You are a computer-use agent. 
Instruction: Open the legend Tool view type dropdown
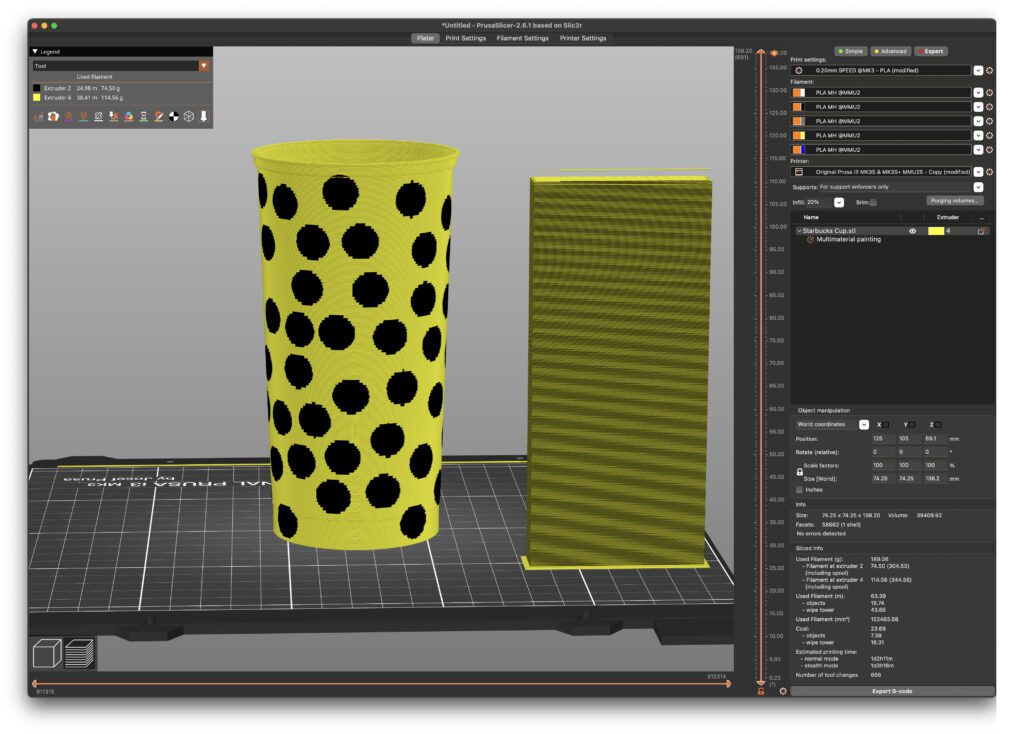(x=204, y=66)
